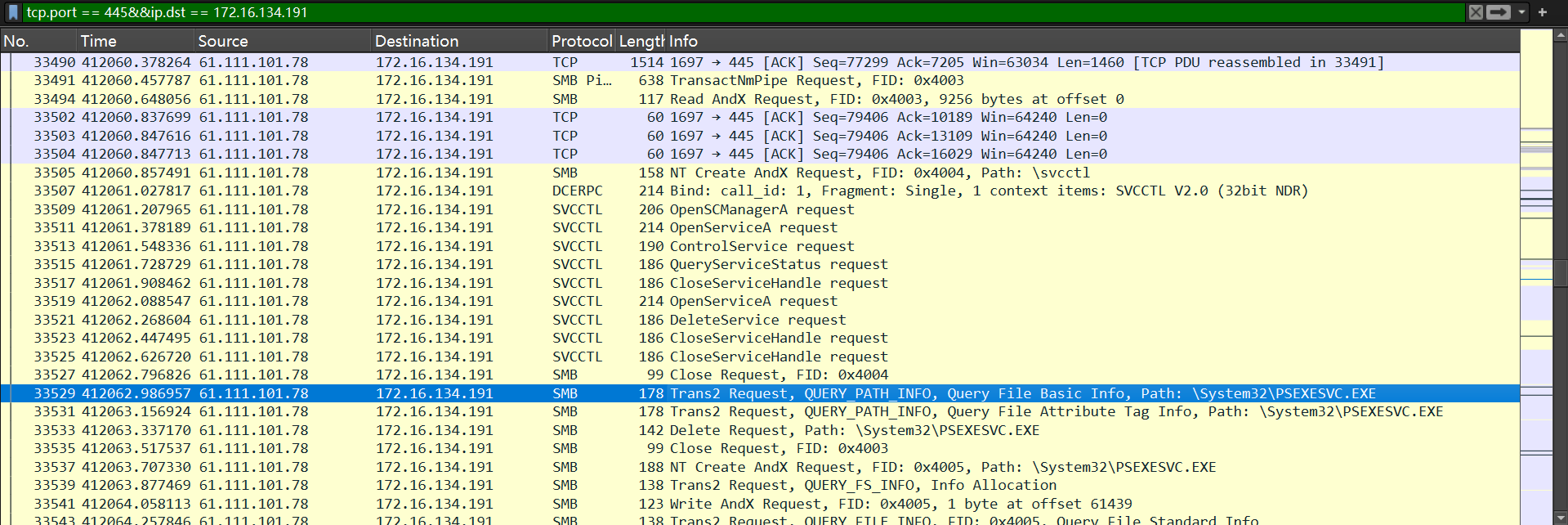The height and width of the screenshot is (525, 1568).
Task: Select packet 33504 ACK with Ack=16029
Action: pos(760,154)
